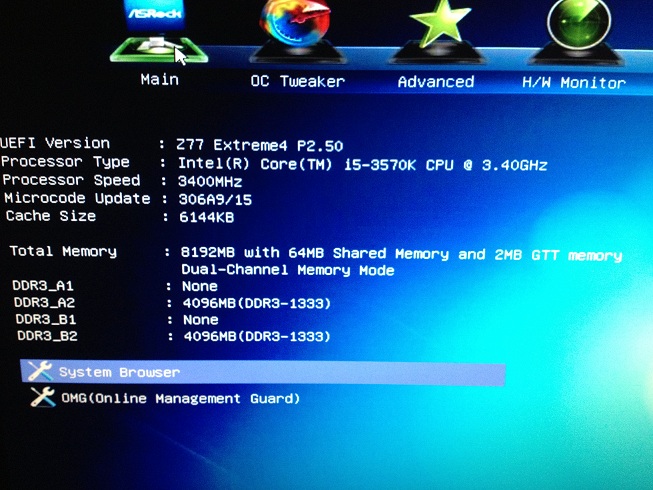Click the ASRock Main monitor icon

click(x=158, y=31)
